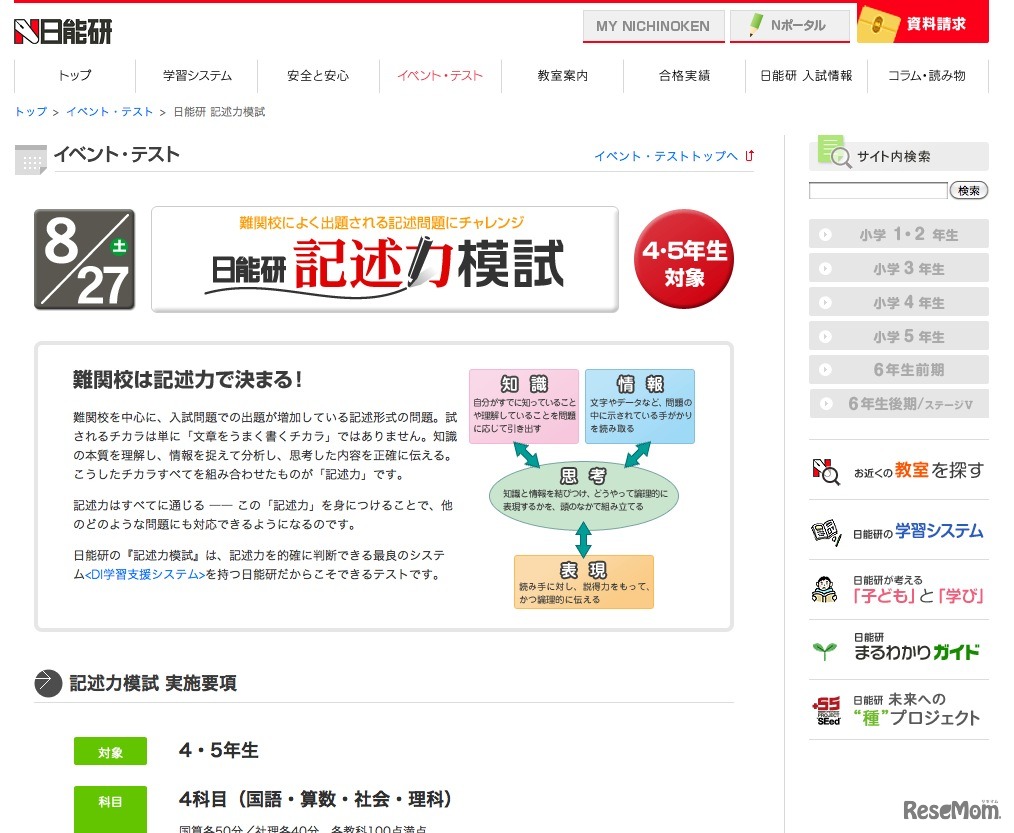Open 日能研 入試情報 navigation item

tap(806, 76)
